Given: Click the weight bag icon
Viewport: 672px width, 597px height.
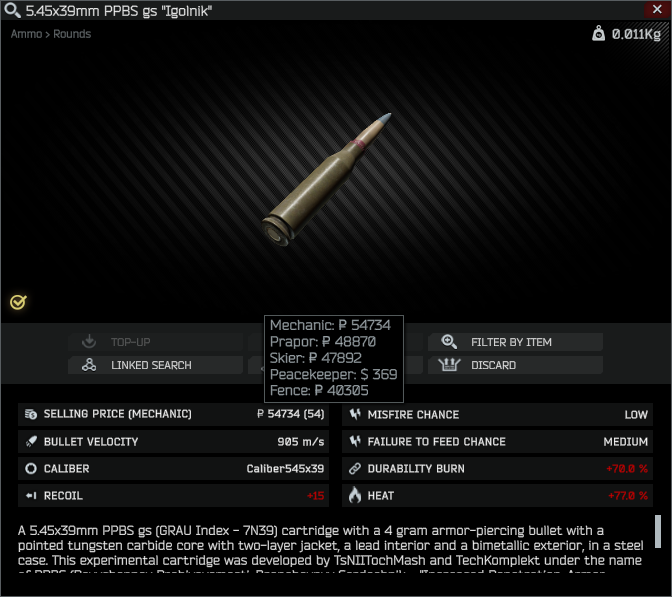Looking at the screenshot, I should pos(598,33).
